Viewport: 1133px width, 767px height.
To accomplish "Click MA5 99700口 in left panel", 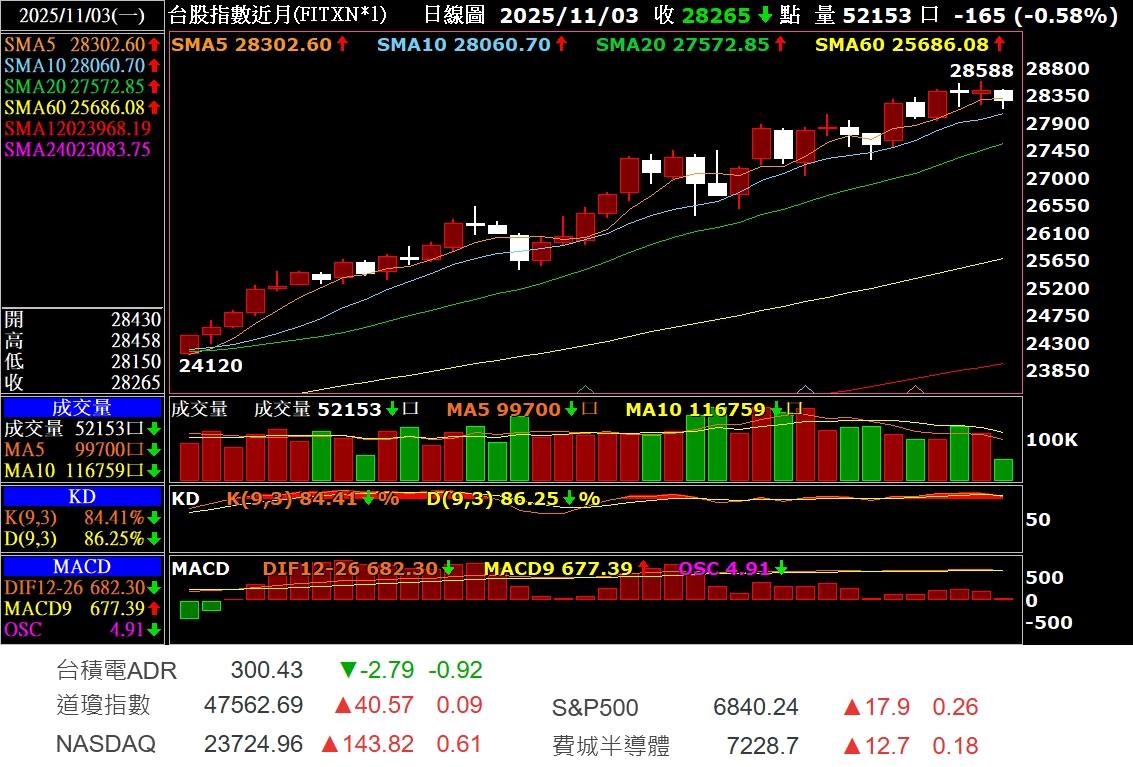I will coord(82,450).
